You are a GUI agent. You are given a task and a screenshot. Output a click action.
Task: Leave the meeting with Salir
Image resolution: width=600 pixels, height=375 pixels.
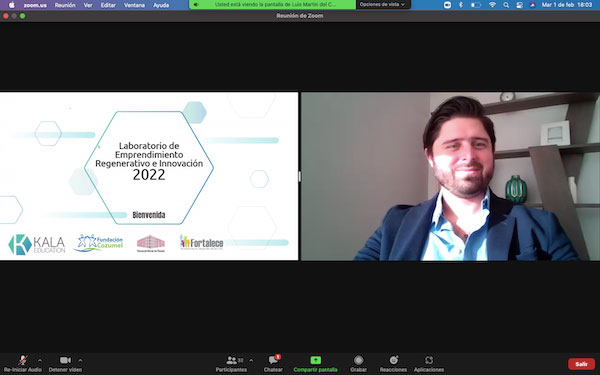581,364
